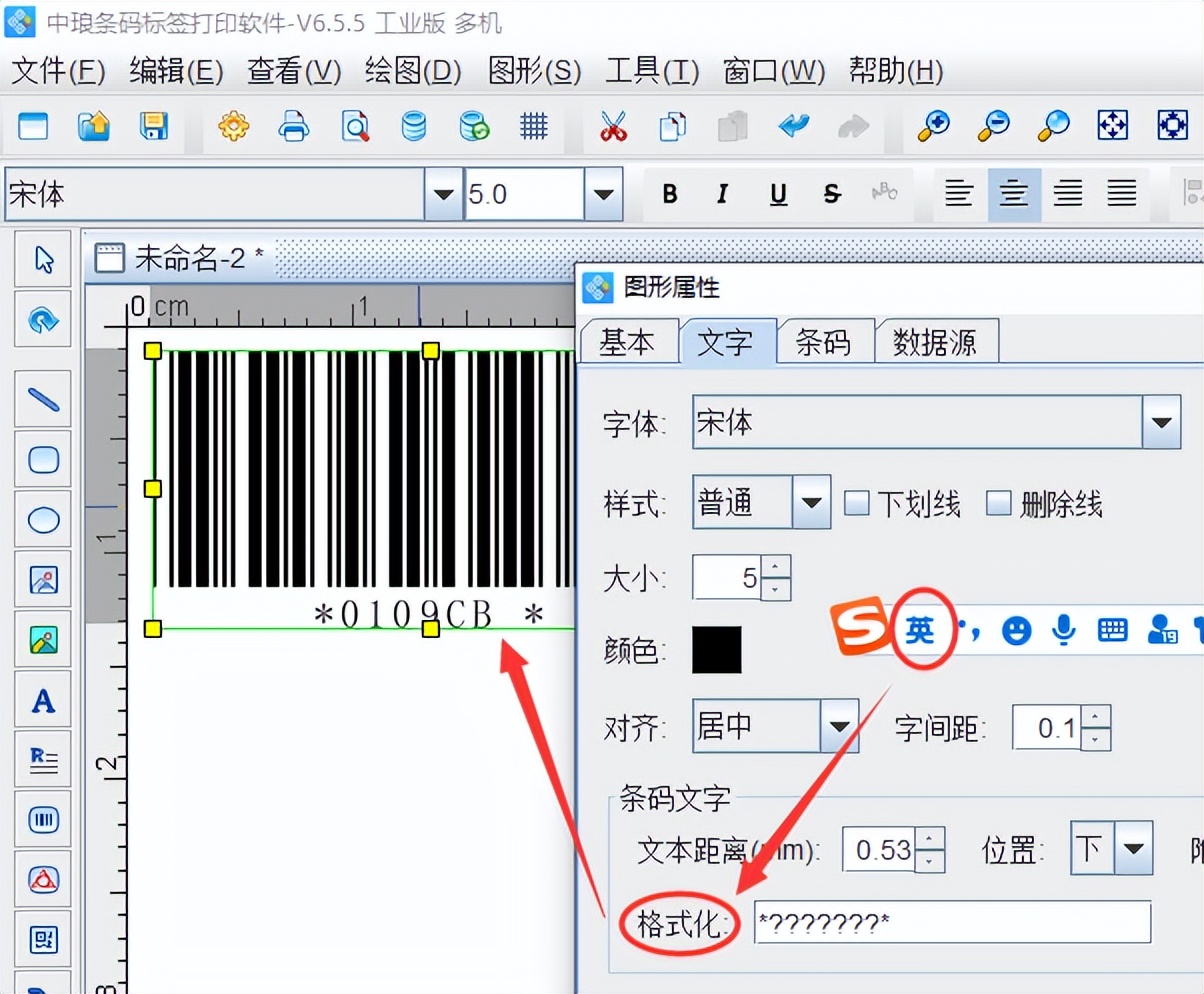Click the 颜色 black color swatch

tap(719, 649)
